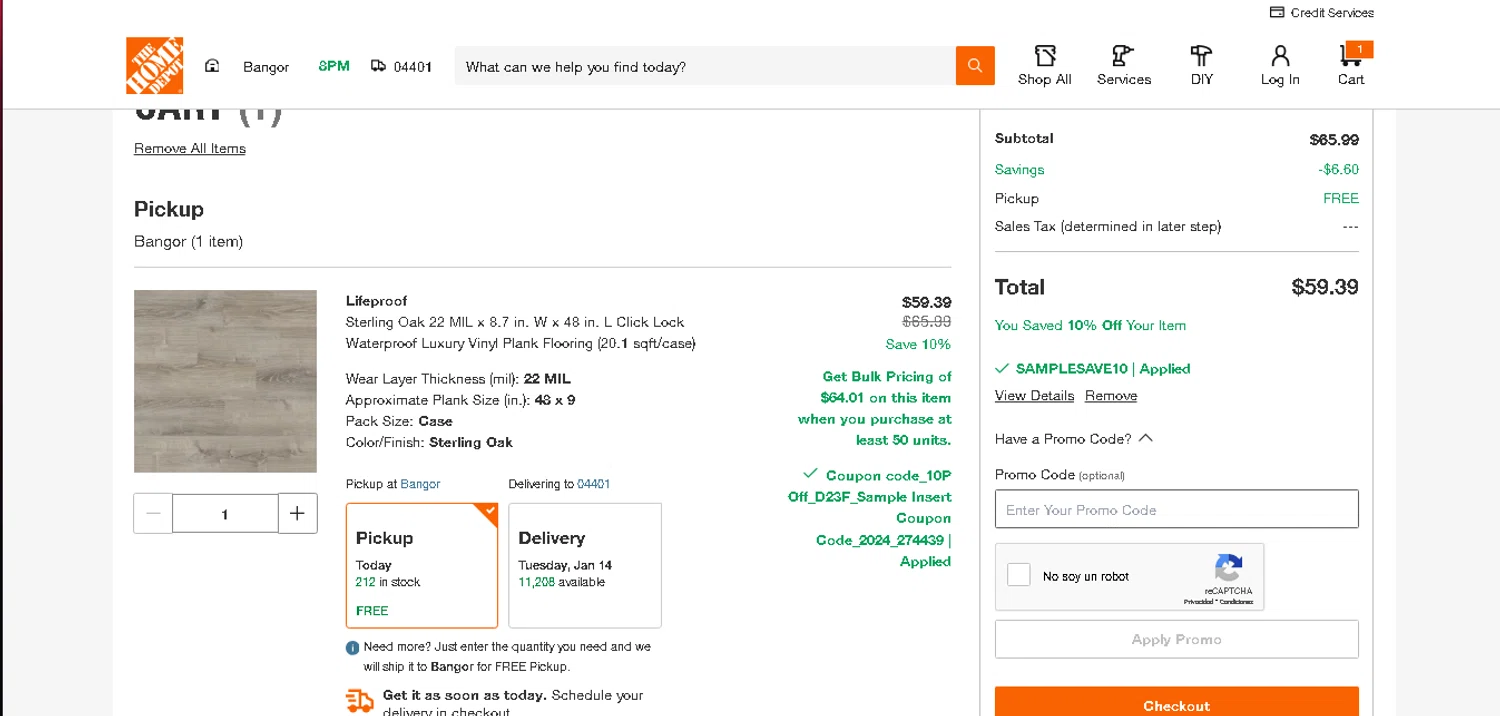This screenshot has width=1500, height=716.
Task: Focus the product search field
Action: click(705, 67)
